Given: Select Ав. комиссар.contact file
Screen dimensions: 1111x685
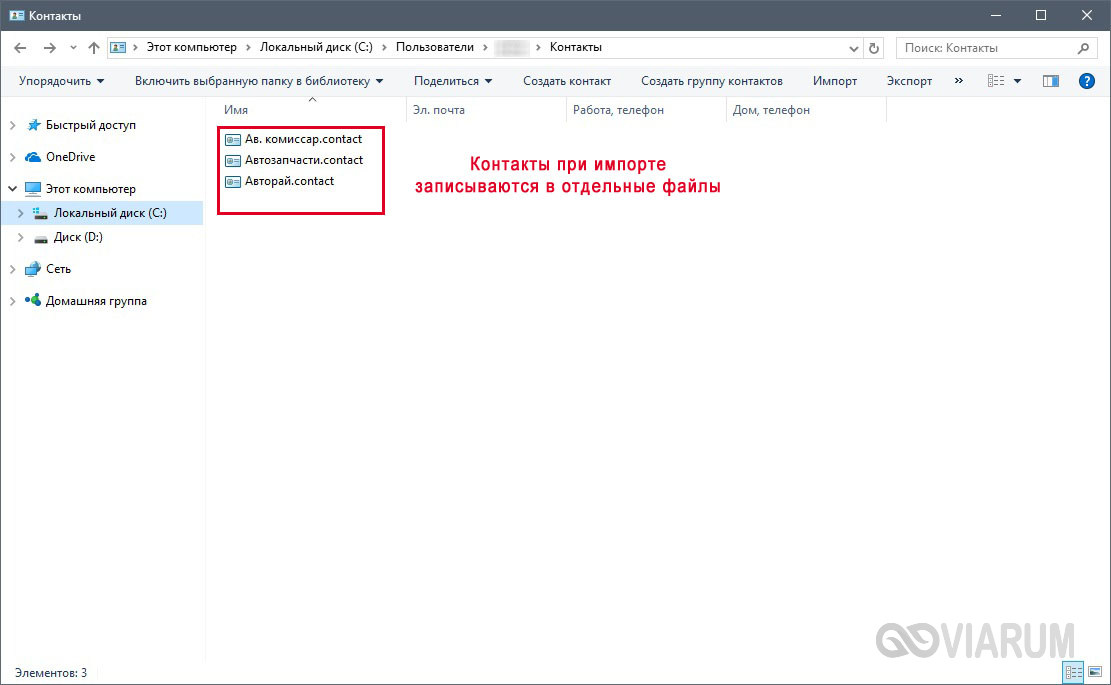Looking at the screenshot, I should (x=303, y=139).
